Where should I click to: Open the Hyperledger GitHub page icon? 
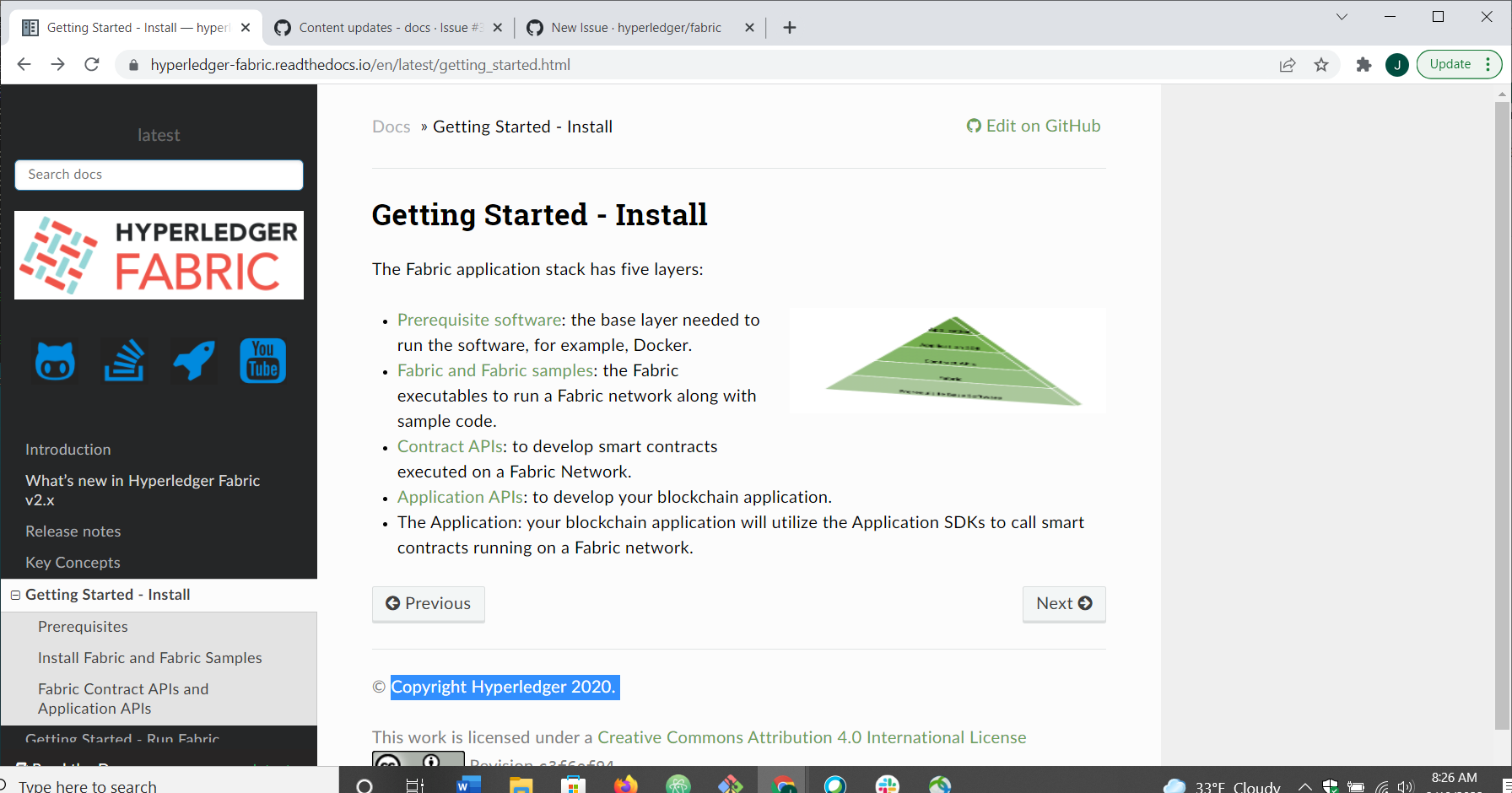54,360
